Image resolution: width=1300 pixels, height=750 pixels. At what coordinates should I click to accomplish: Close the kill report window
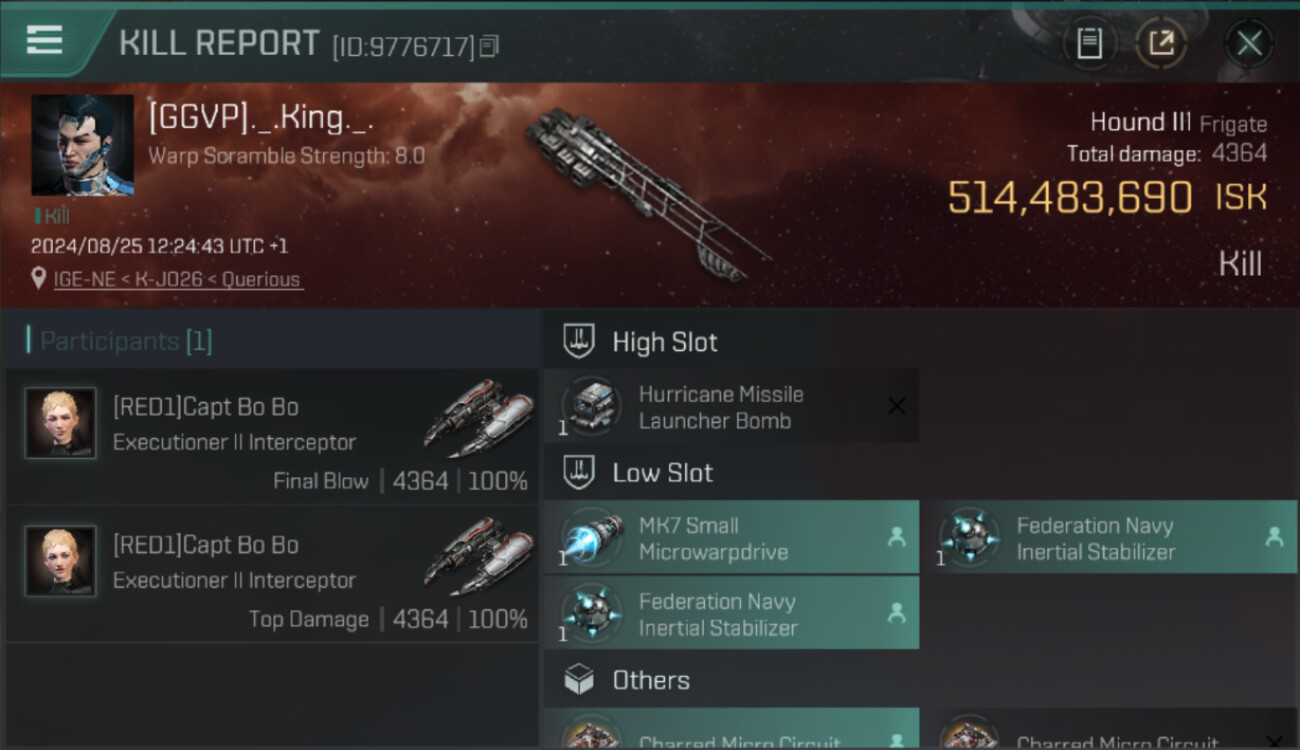(x=1248, y=43)
